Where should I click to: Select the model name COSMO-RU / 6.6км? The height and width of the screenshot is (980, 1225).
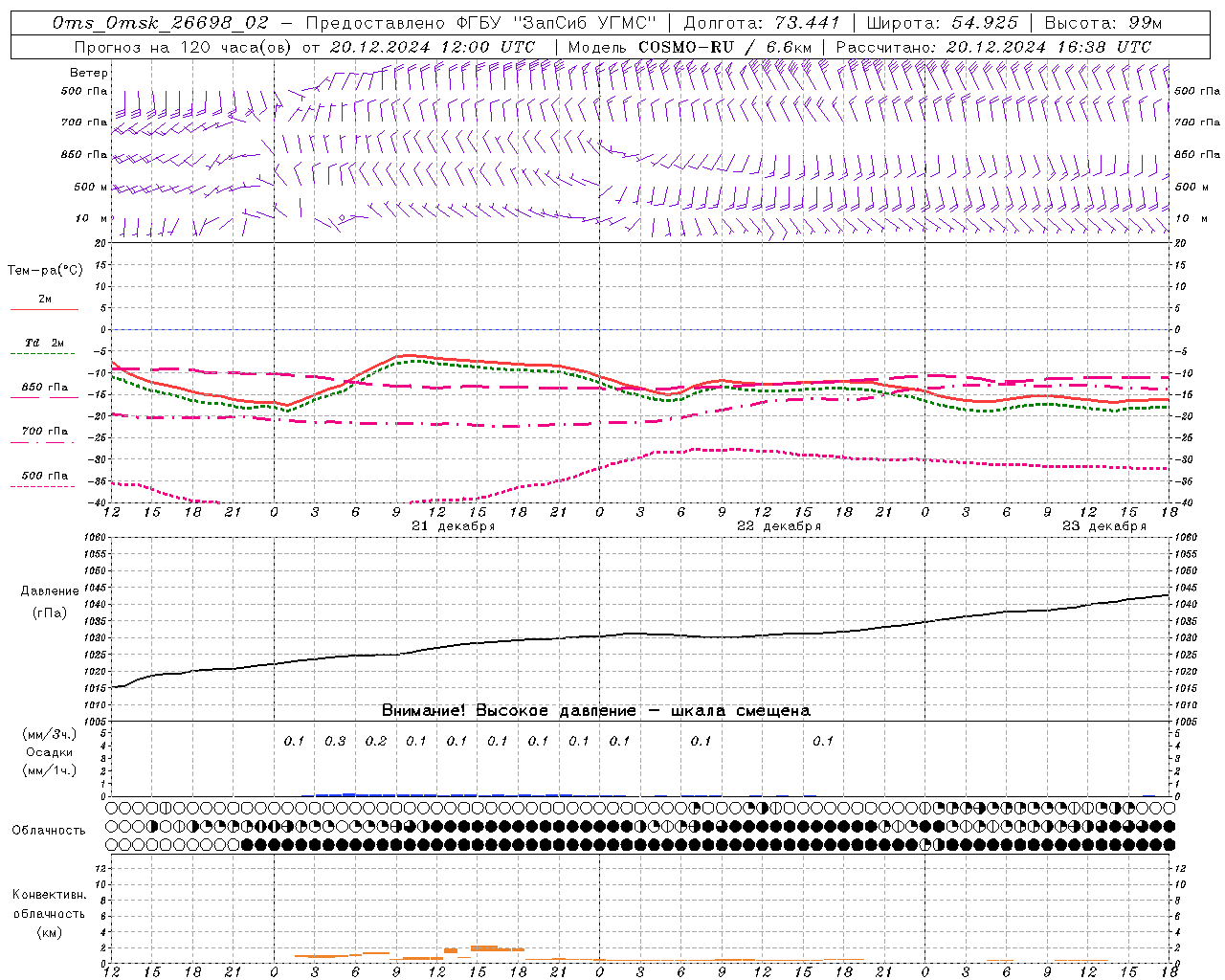(x=725, y=47)
